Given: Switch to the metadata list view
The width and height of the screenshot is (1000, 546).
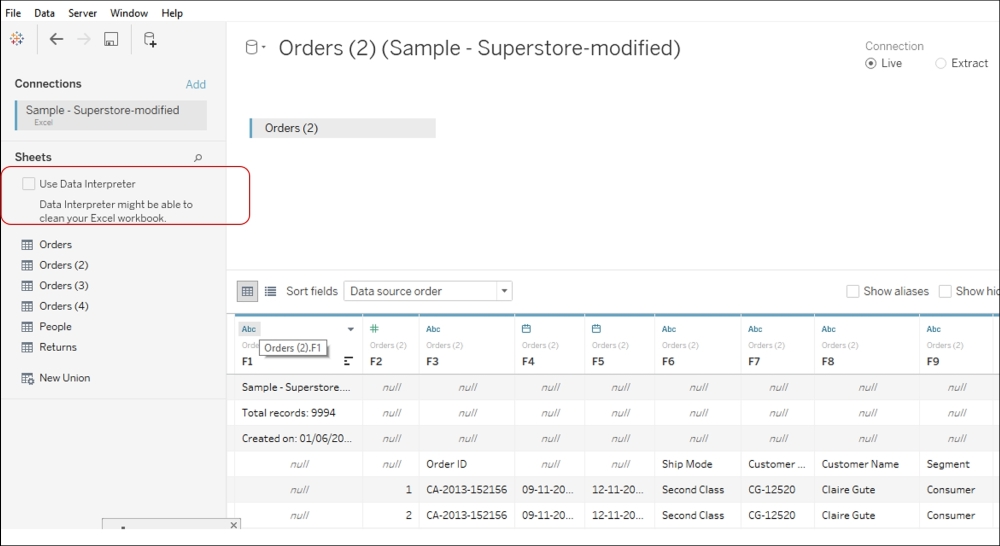Looking at the screenshot, I should pyautogui.click(x=270, y=291).
